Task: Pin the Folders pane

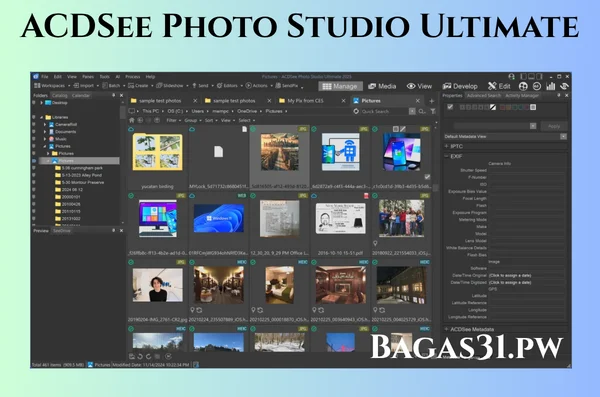Action: (x=113, y=95)
